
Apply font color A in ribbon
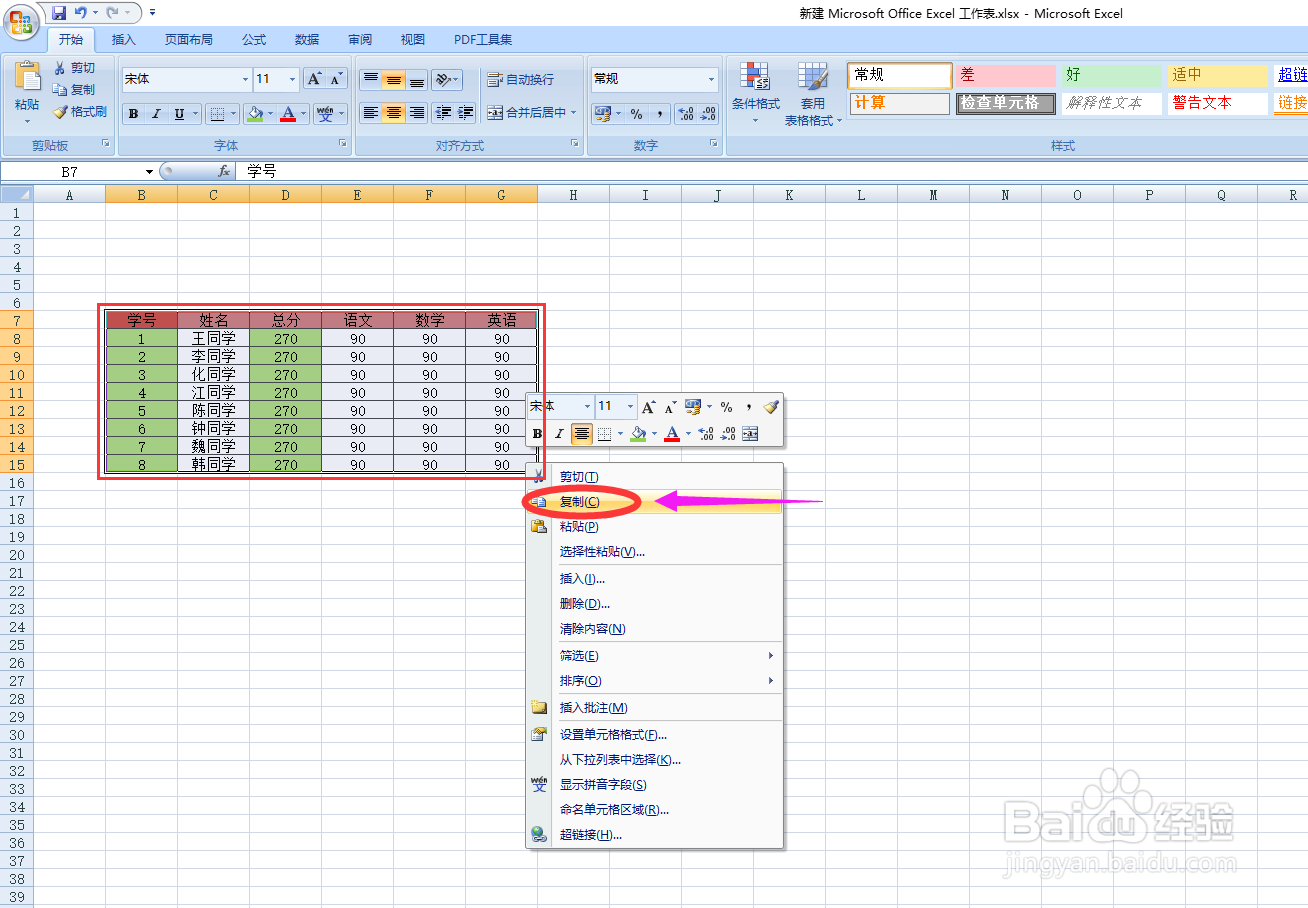289,114
